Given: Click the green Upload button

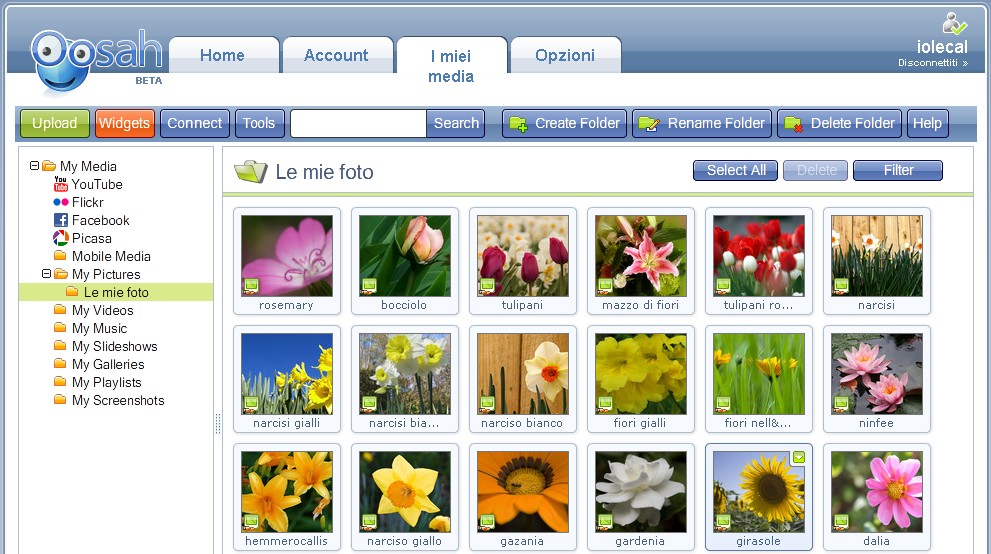Looking at the screenshot, I should coord(55,123).
